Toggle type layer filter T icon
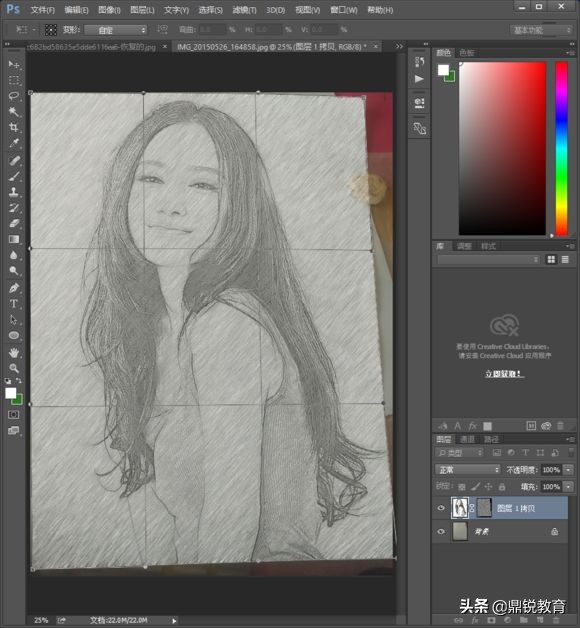580x628 pixels. tap(525, 453)
